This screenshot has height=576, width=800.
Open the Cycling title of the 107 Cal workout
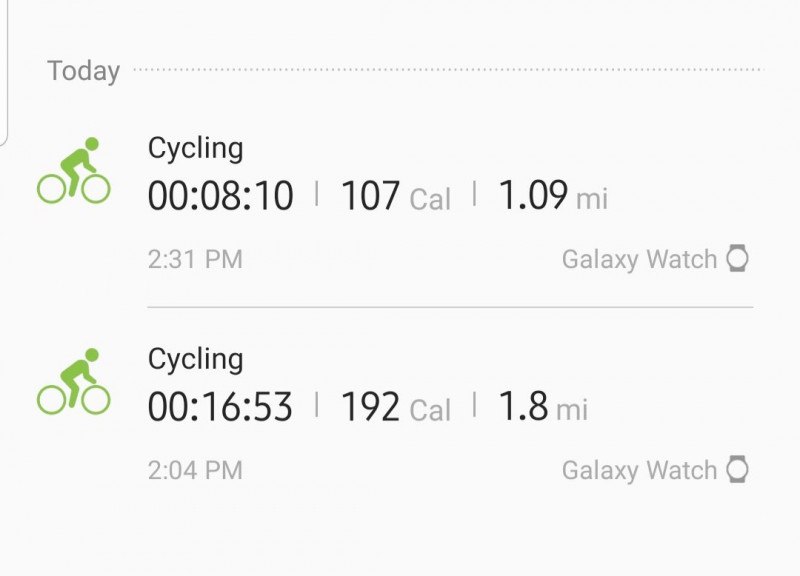click(x=195, y=149)
